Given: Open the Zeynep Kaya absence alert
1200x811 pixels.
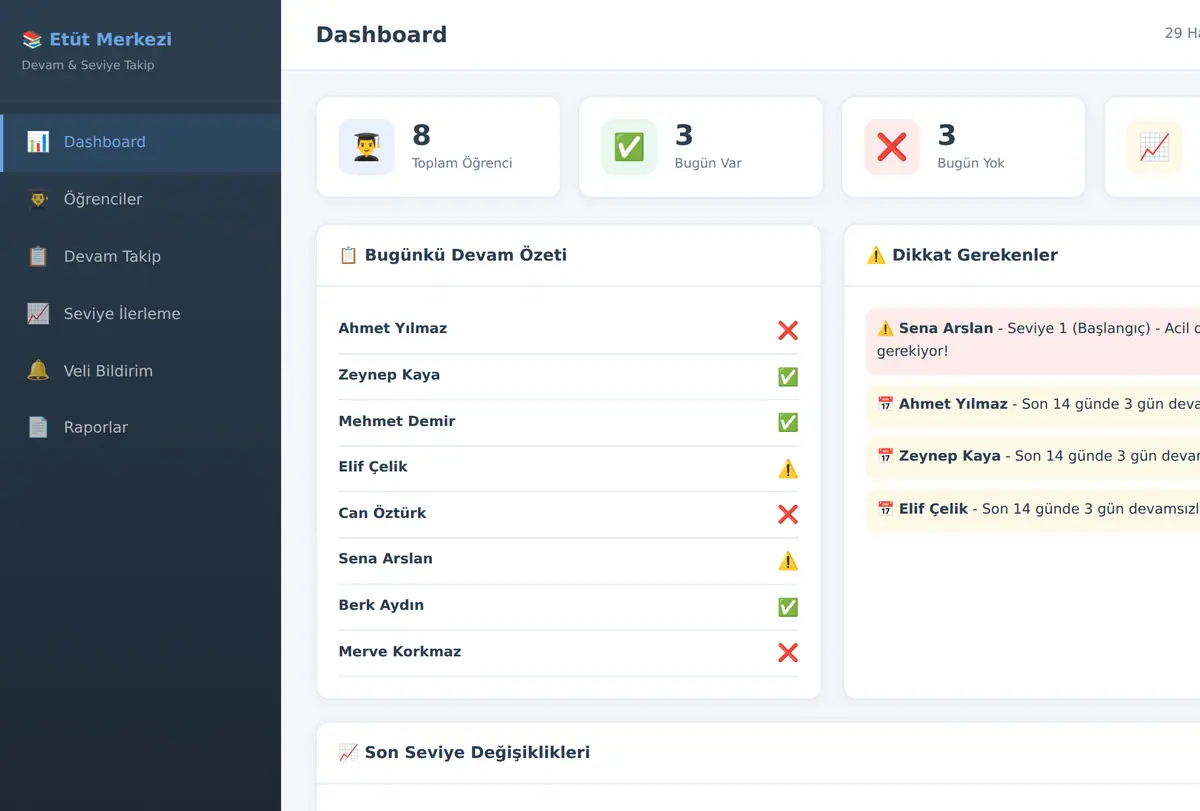Looking at the screenshot, I should point(1032,456).
